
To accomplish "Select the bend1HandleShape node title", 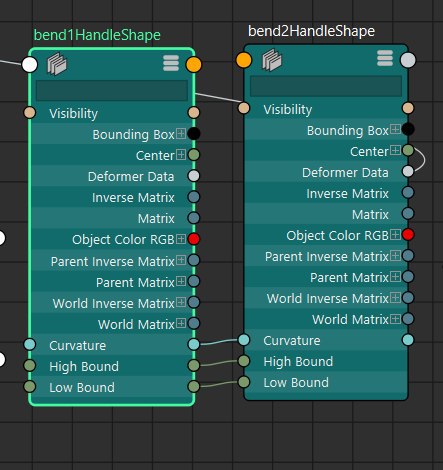I will click(x=97, y=35).
